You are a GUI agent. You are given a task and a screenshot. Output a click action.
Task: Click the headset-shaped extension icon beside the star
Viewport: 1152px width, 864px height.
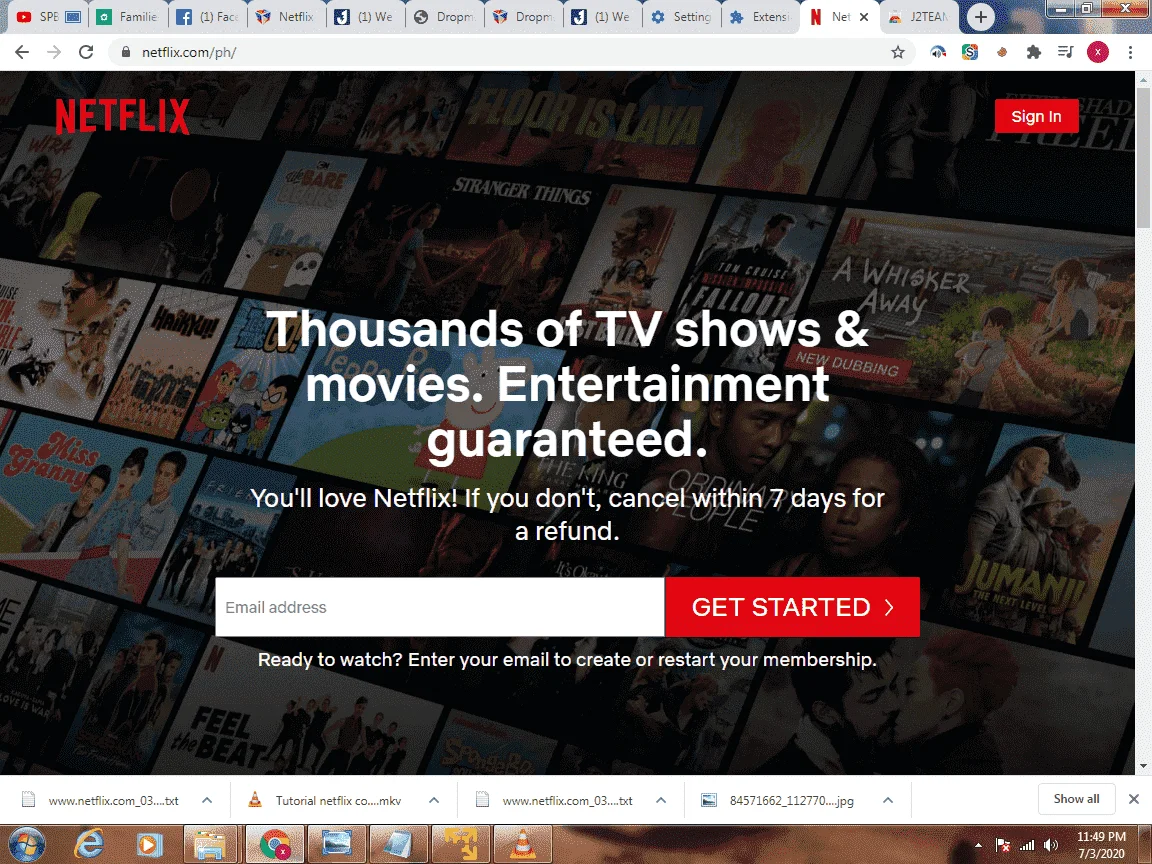tap(938, 52)
